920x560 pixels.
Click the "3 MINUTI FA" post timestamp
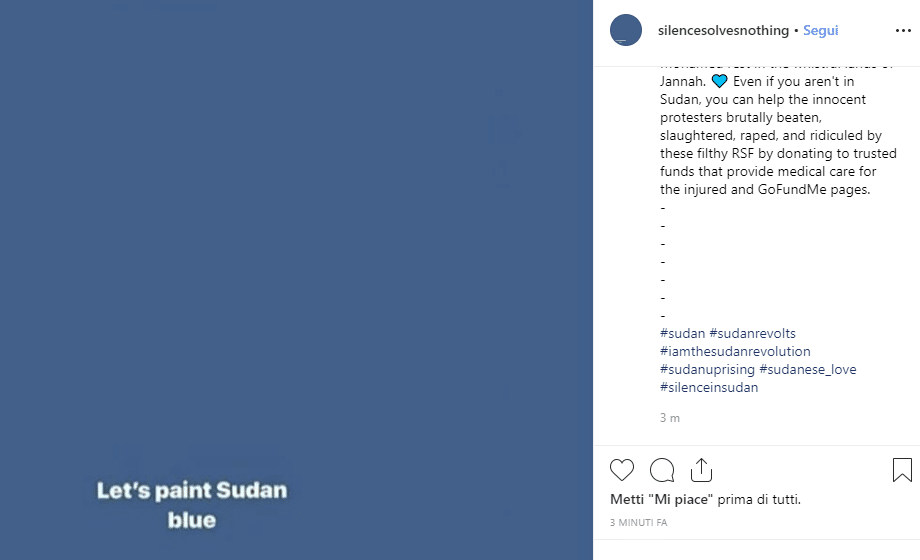pyautogui.click(x=638, y=523)
